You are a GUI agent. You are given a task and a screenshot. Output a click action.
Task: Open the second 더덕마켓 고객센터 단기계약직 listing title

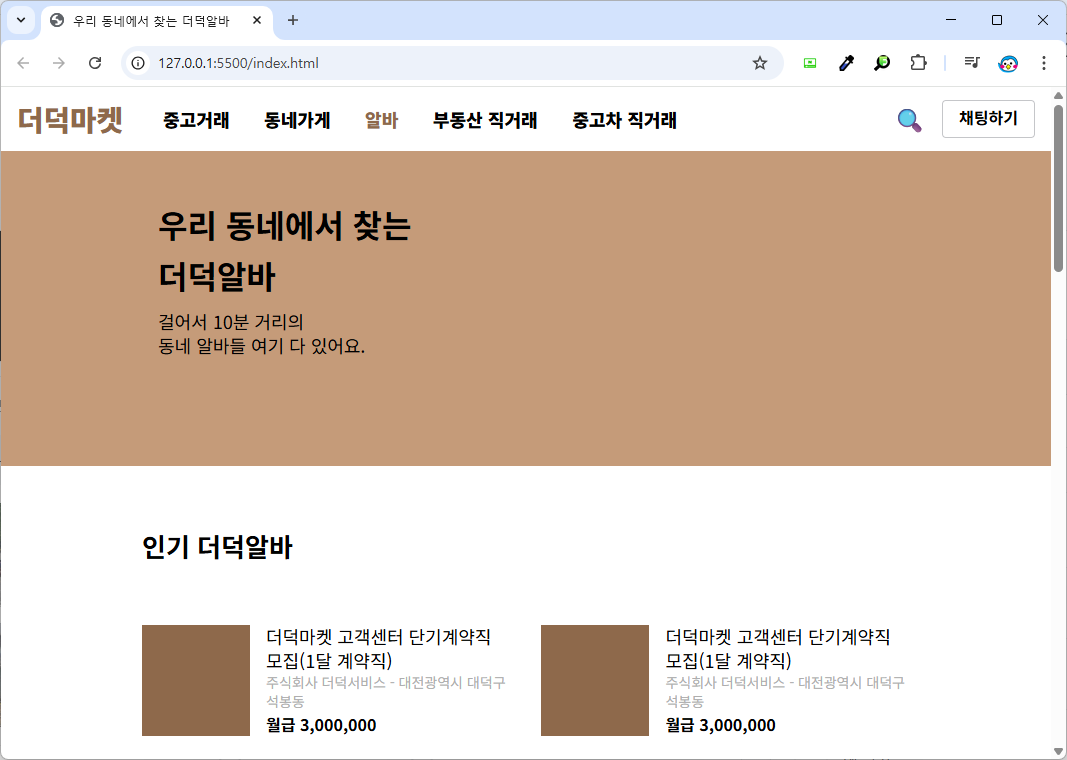(x=778, y=648)
